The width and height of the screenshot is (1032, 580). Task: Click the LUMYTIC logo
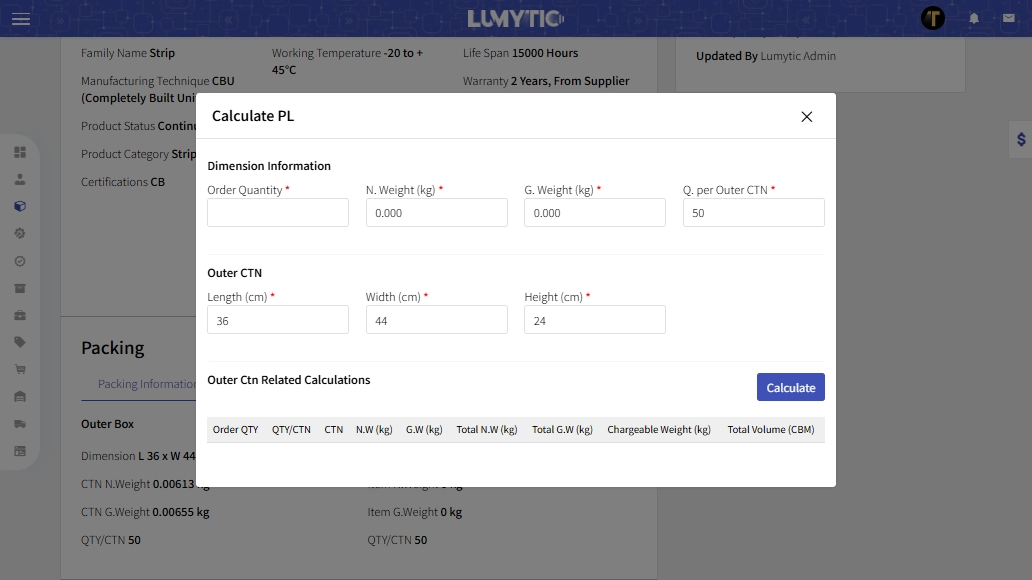click(516, 18)
